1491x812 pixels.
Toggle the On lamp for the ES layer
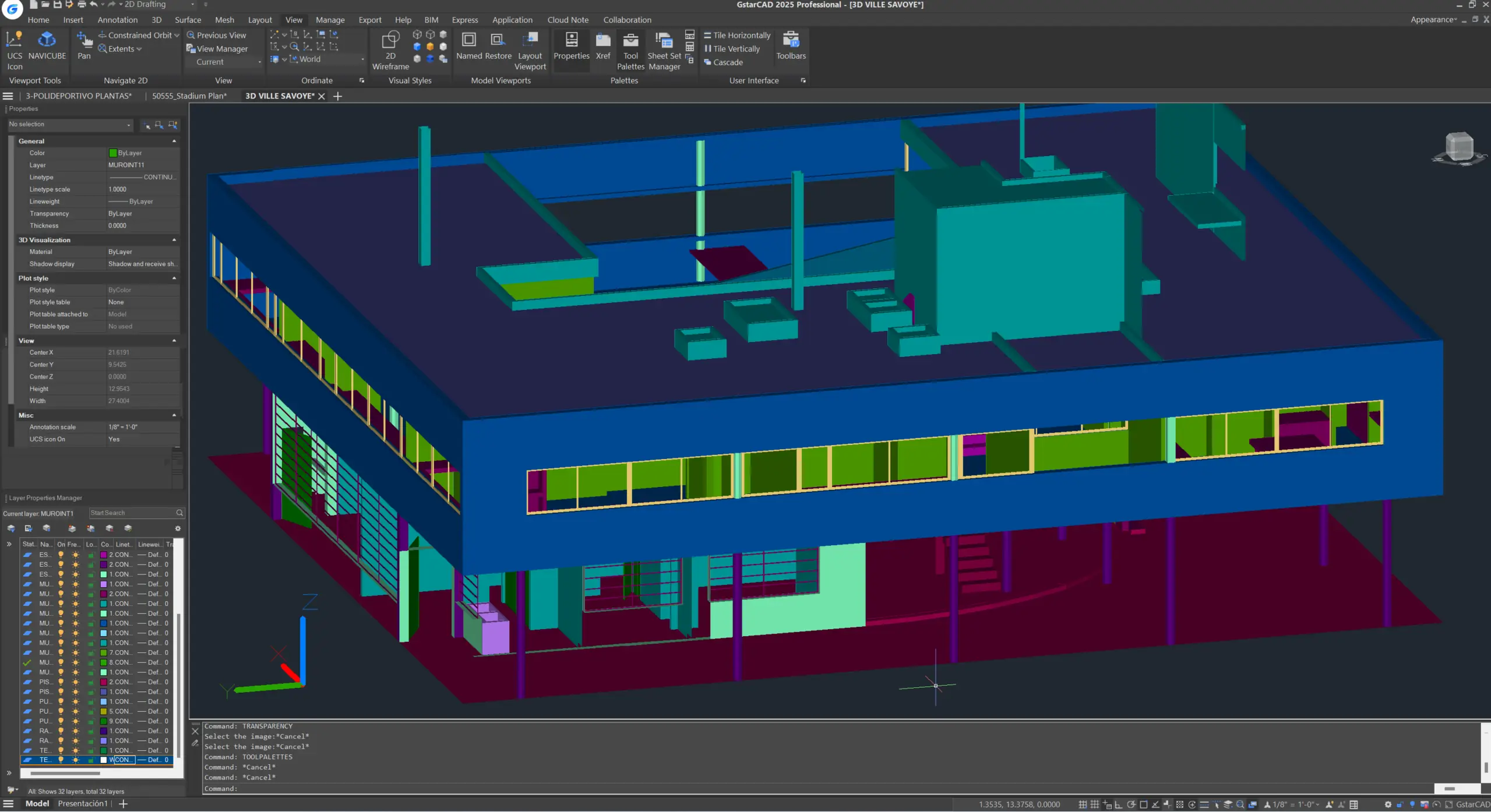pyautogui.click(x=61, y=555)
